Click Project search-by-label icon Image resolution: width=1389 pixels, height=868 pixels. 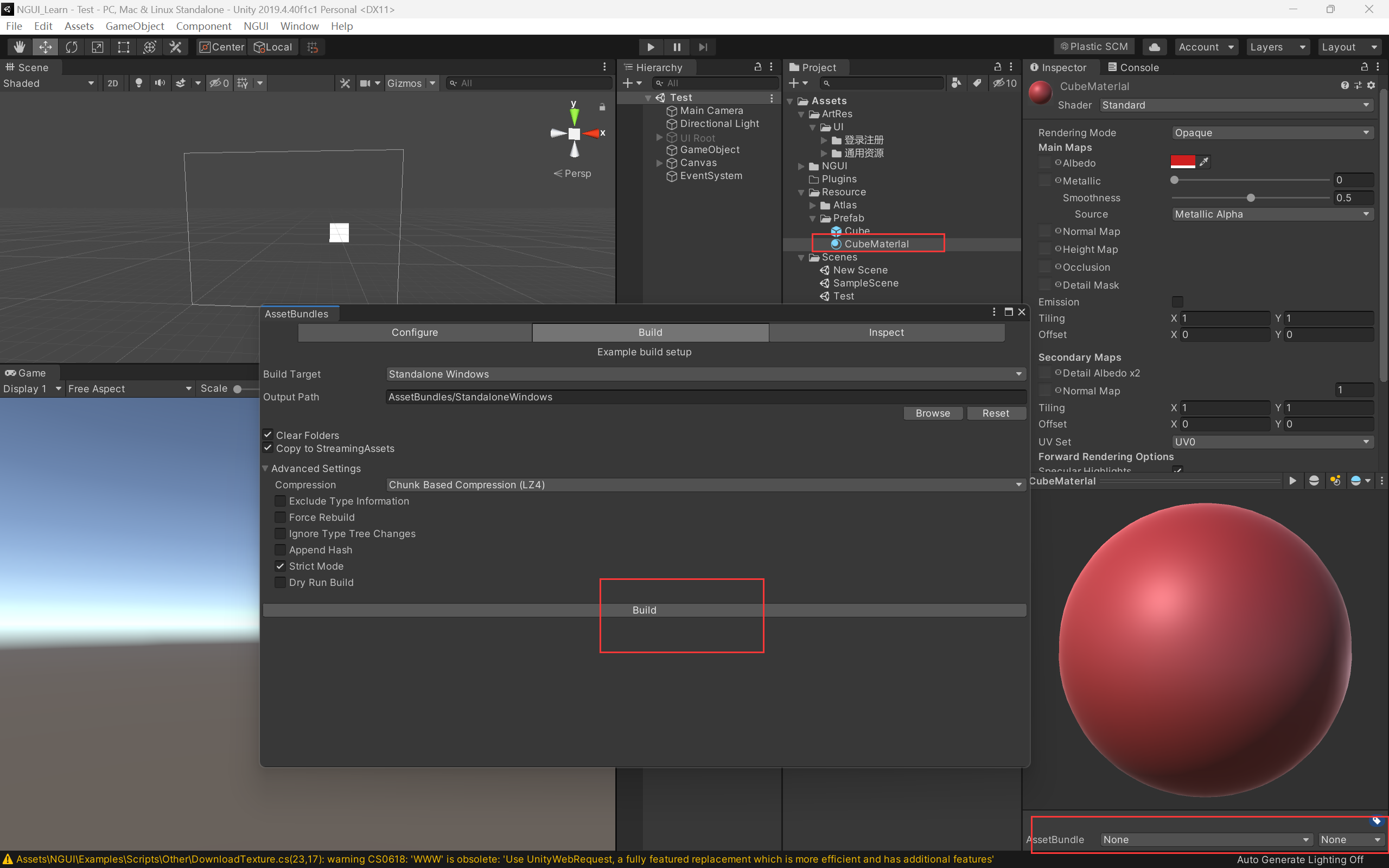(x=977, y=83)
